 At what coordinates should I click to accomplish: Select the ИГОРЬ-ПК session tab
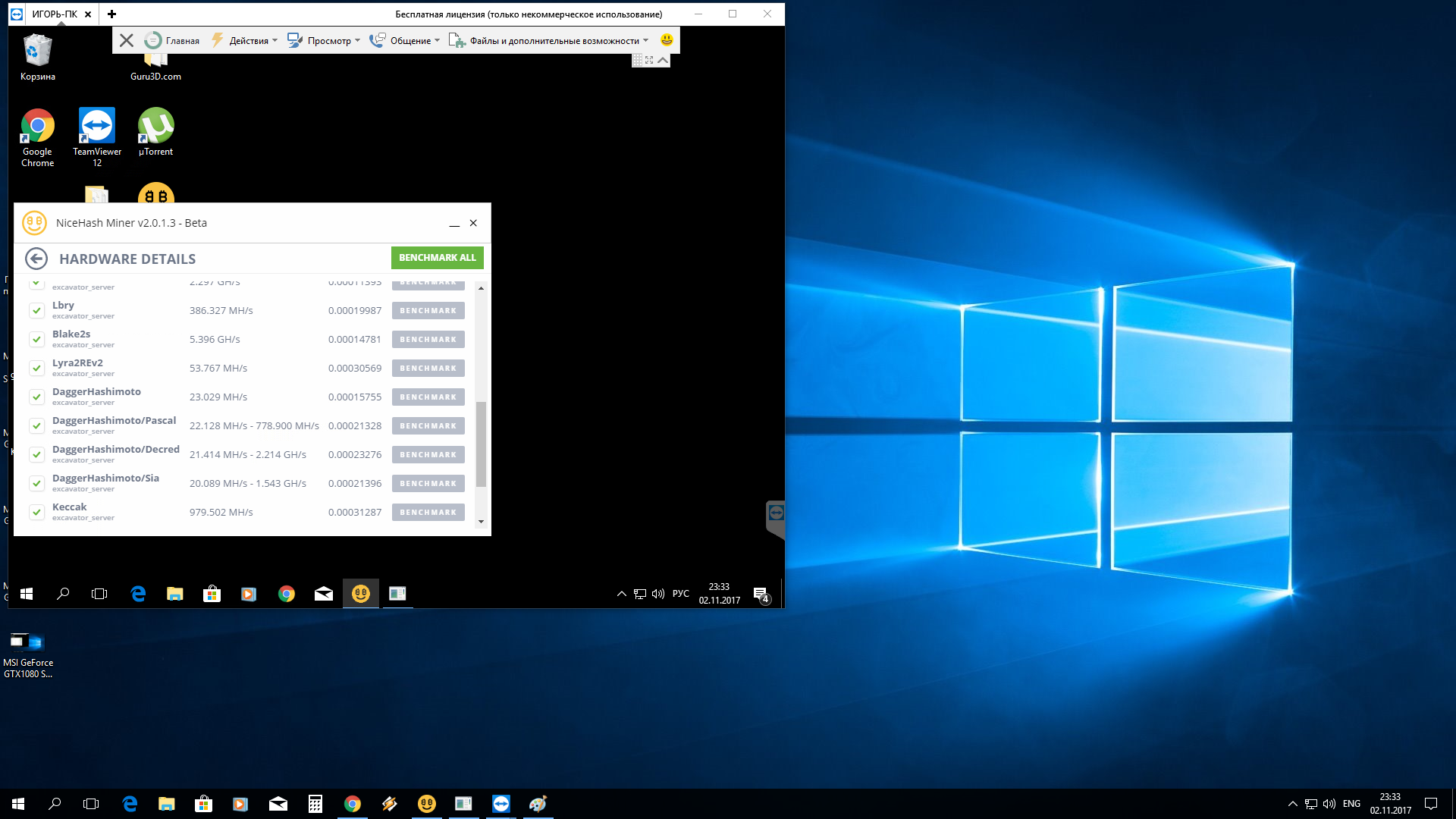pos(55,14)
